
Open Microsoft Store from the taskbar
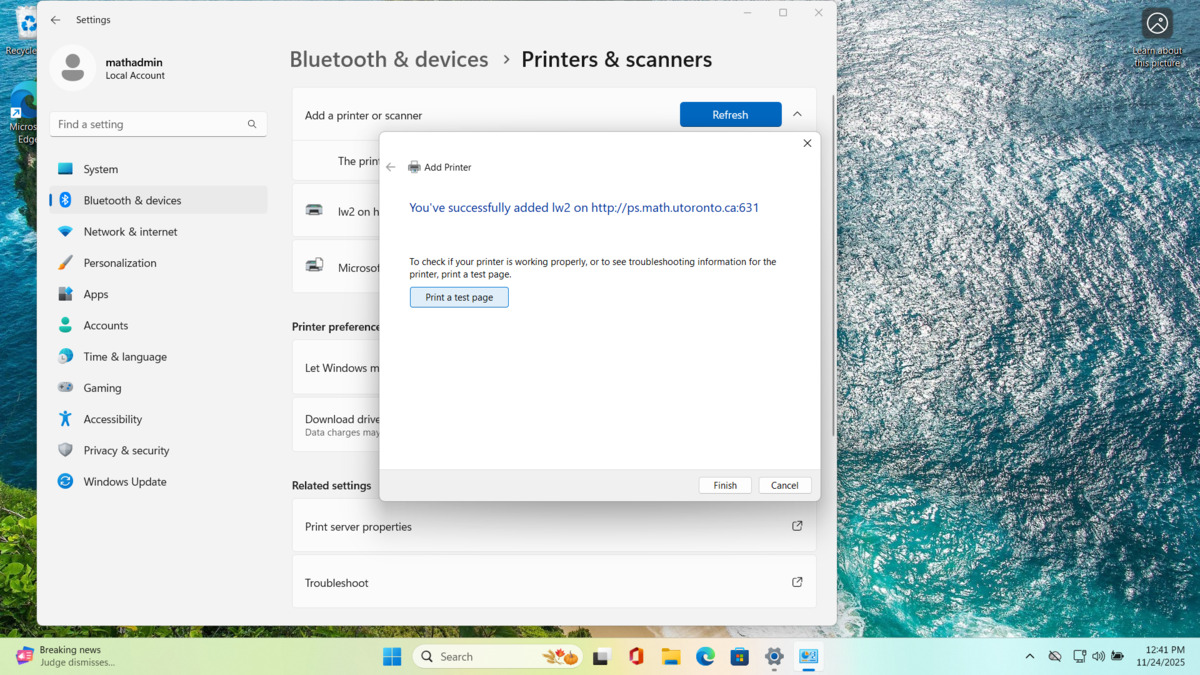click(x=740, y=656)
